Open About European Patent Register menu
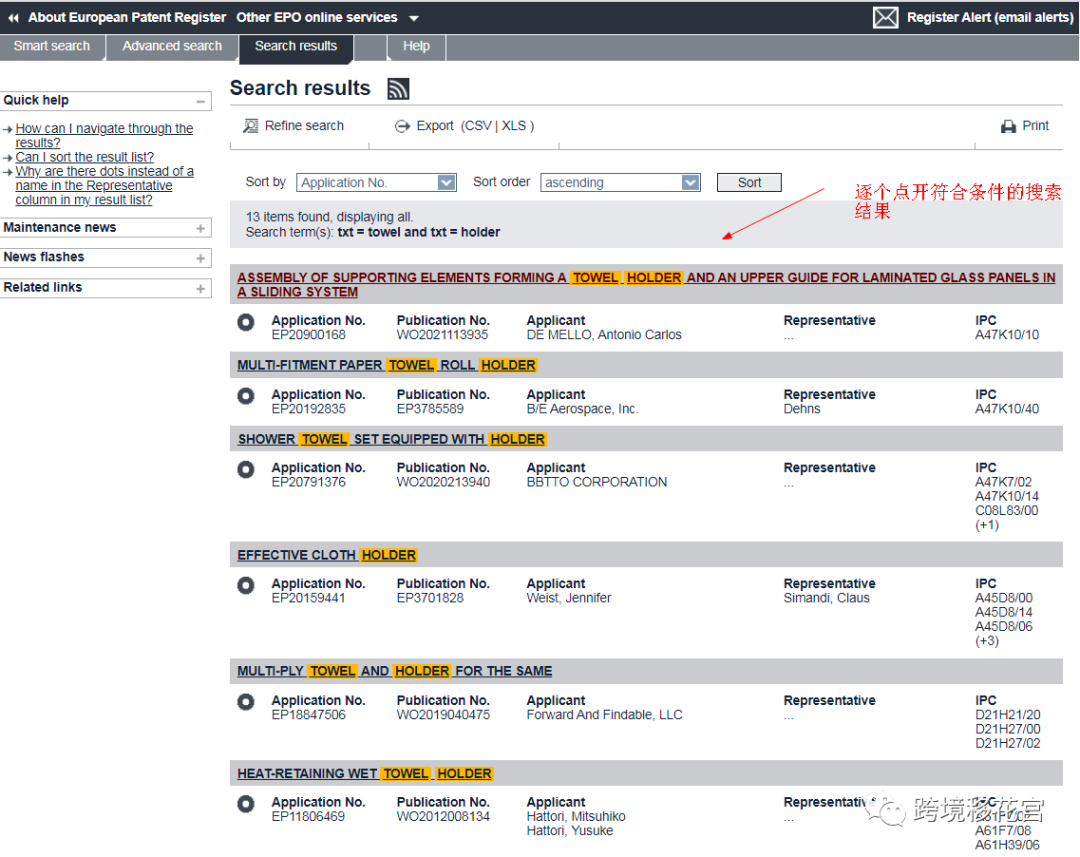 (x=127, y=17)
